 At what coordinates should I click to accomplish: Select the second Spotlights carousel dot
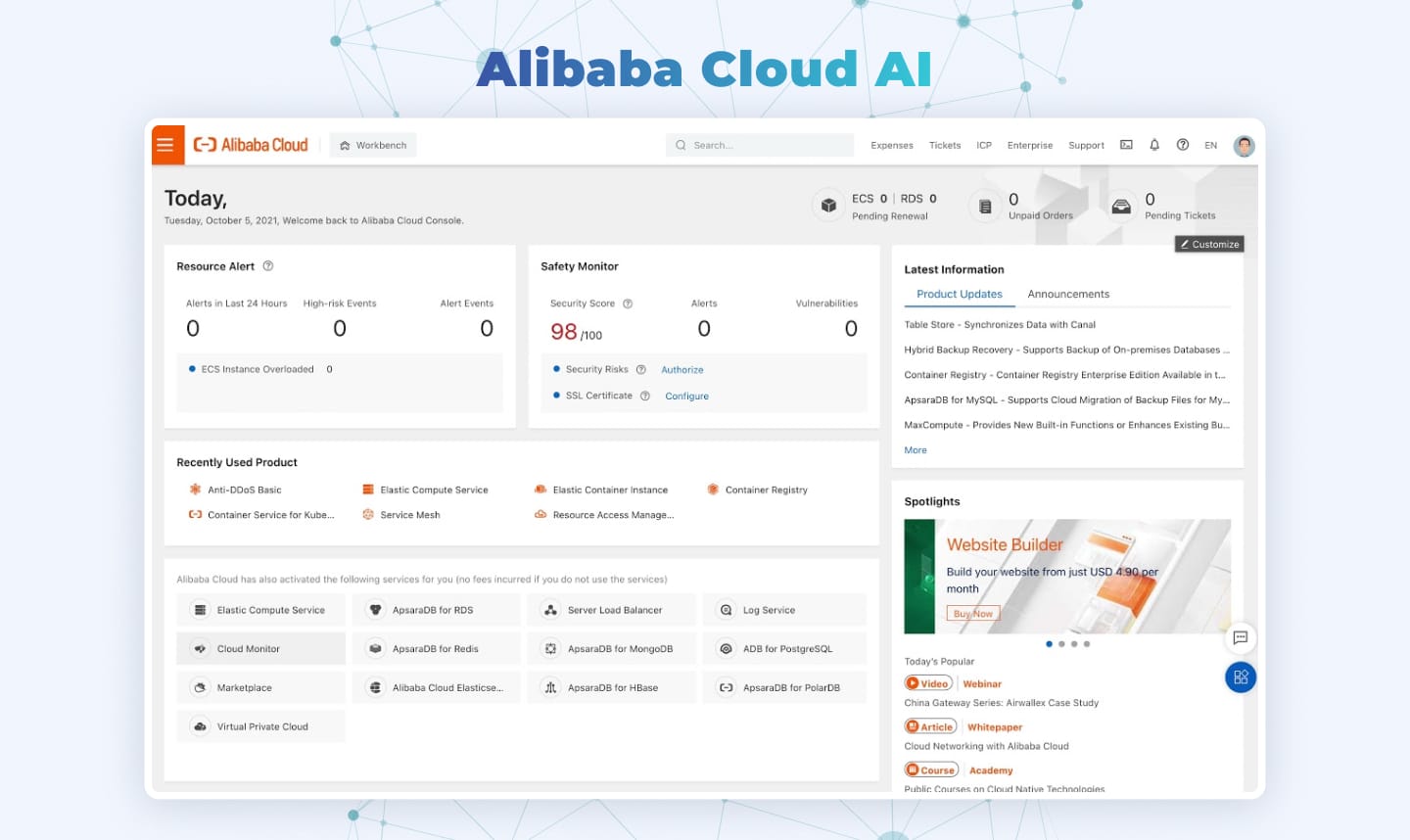1061,644
